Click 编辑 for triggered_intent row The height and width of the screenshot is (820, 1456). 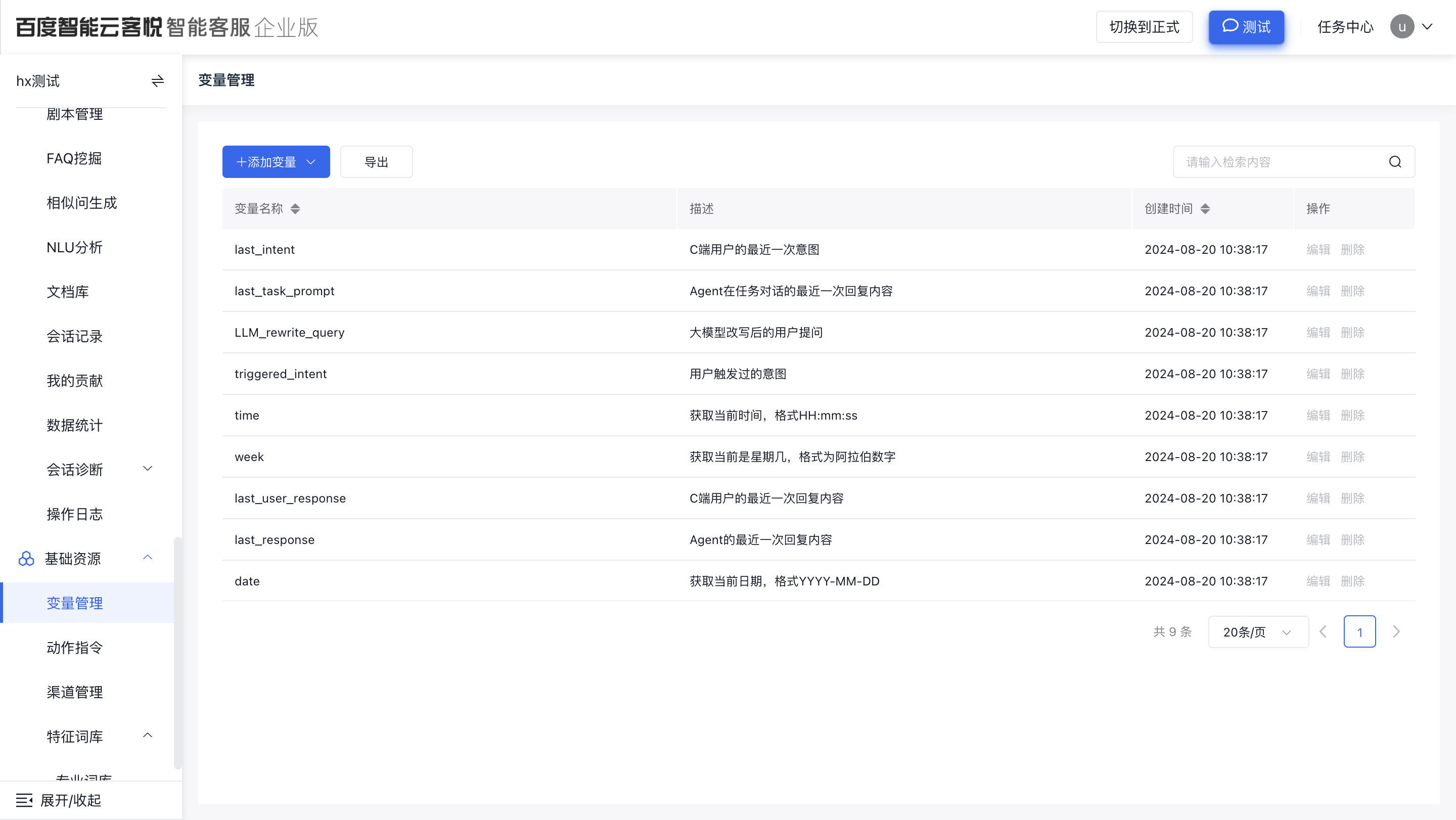tap(1318, 374)
